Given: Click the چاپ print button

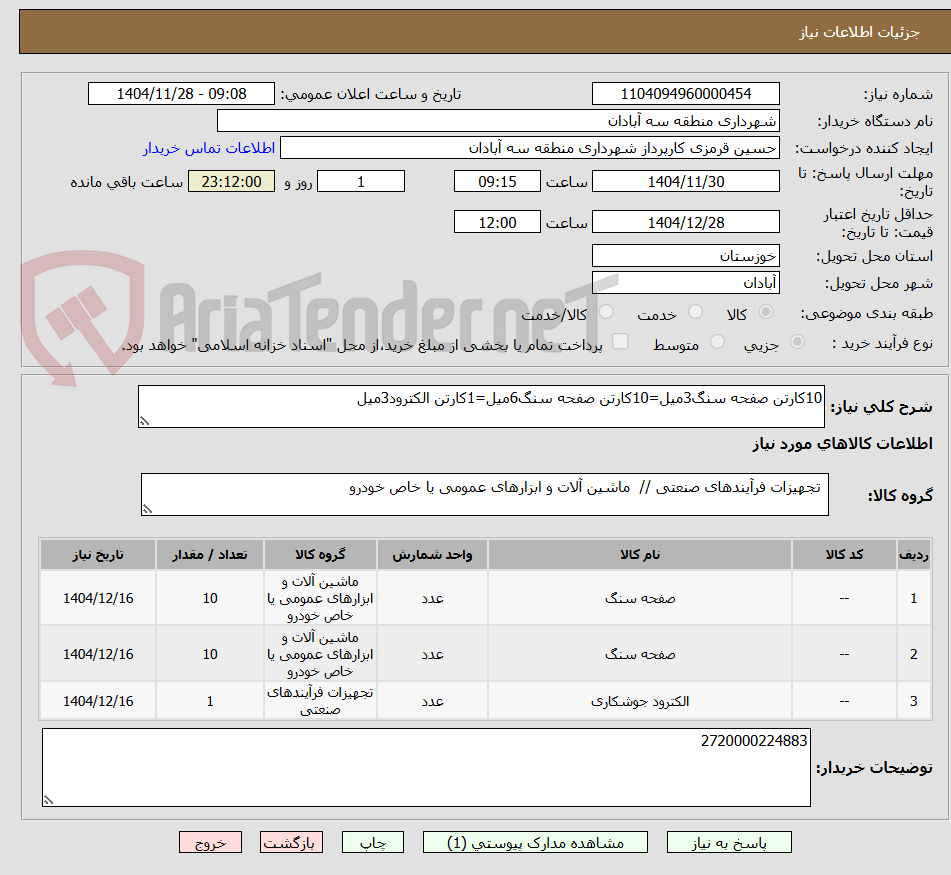Looking at the screenshot, I should click(x=372, y=842).
